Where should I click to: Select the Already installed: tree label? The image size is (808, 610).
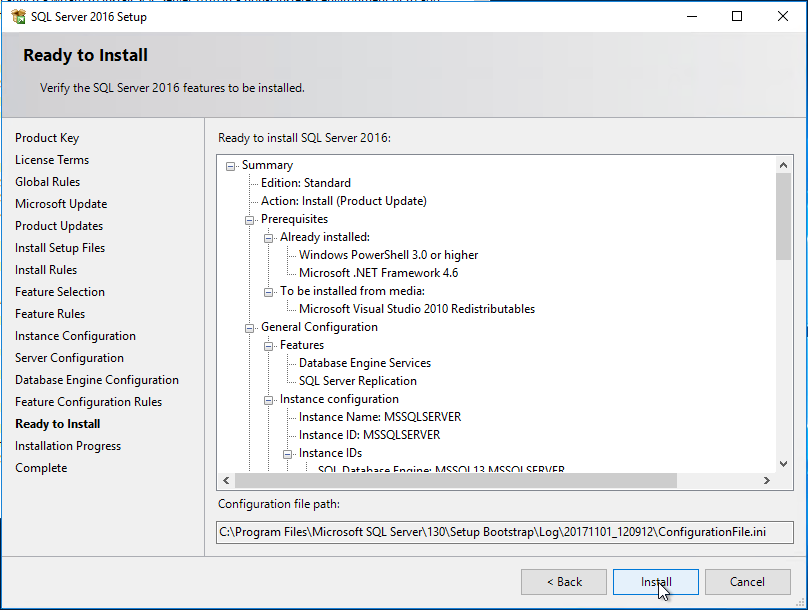325,237
